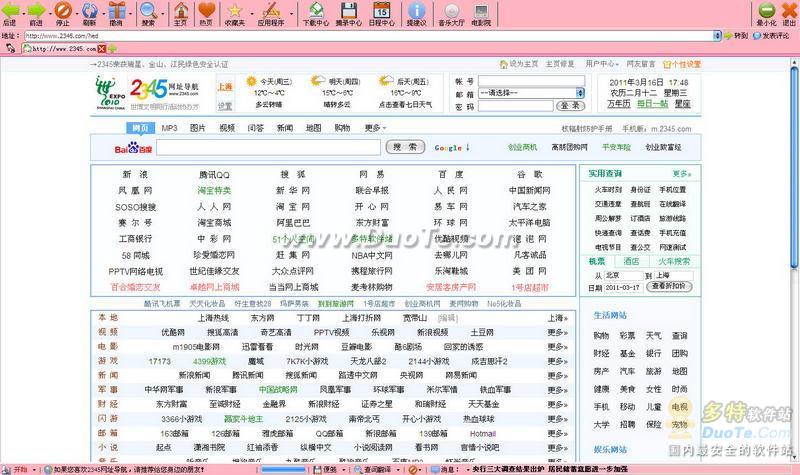Click the blue progress bar in status bar

(x=284, y=469)
